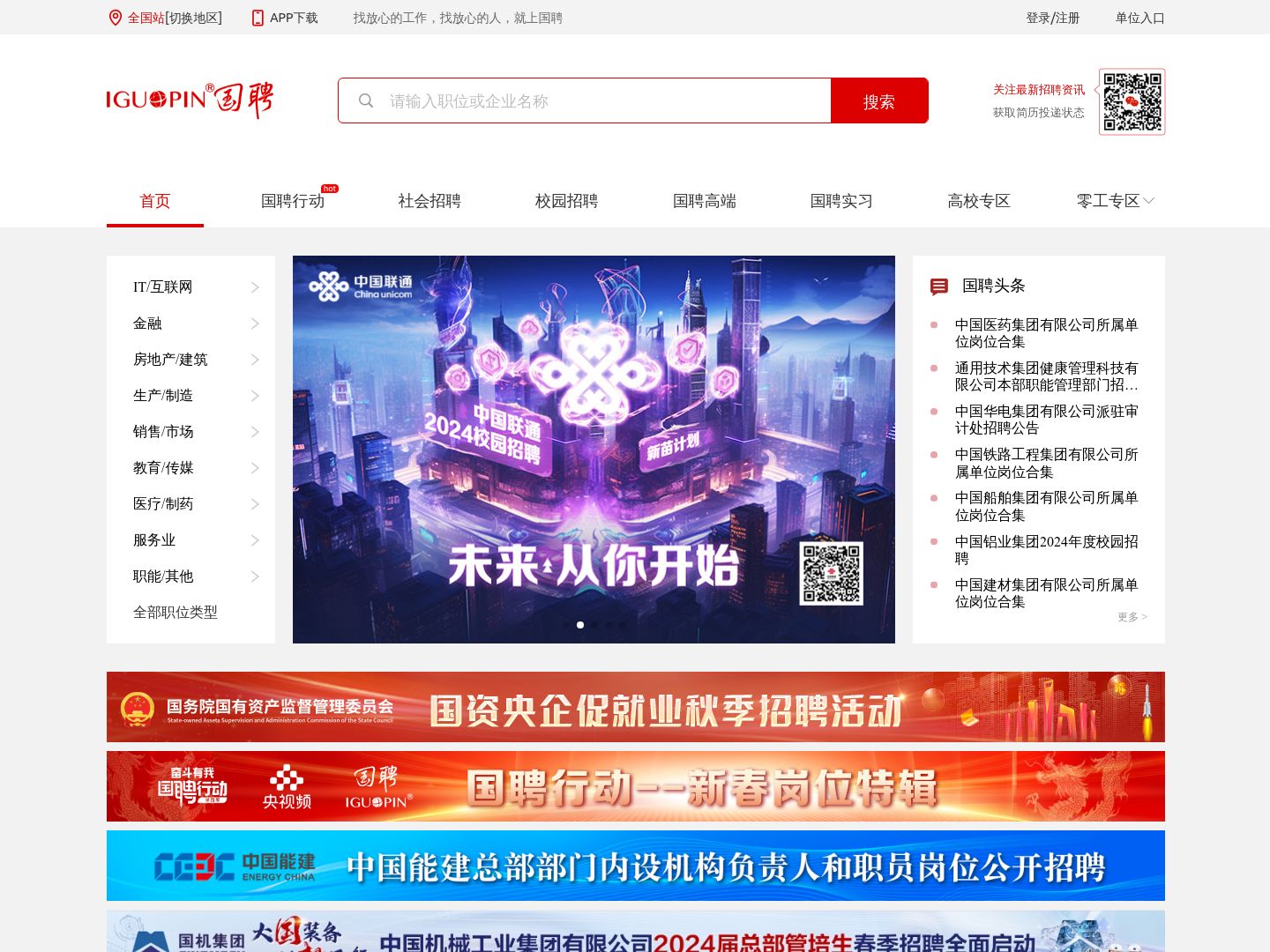The height and width of the screenshot is (952, 1270).
Task: Expand the 房地产/建筑 category arrow
Action: (x=255, y=360)
